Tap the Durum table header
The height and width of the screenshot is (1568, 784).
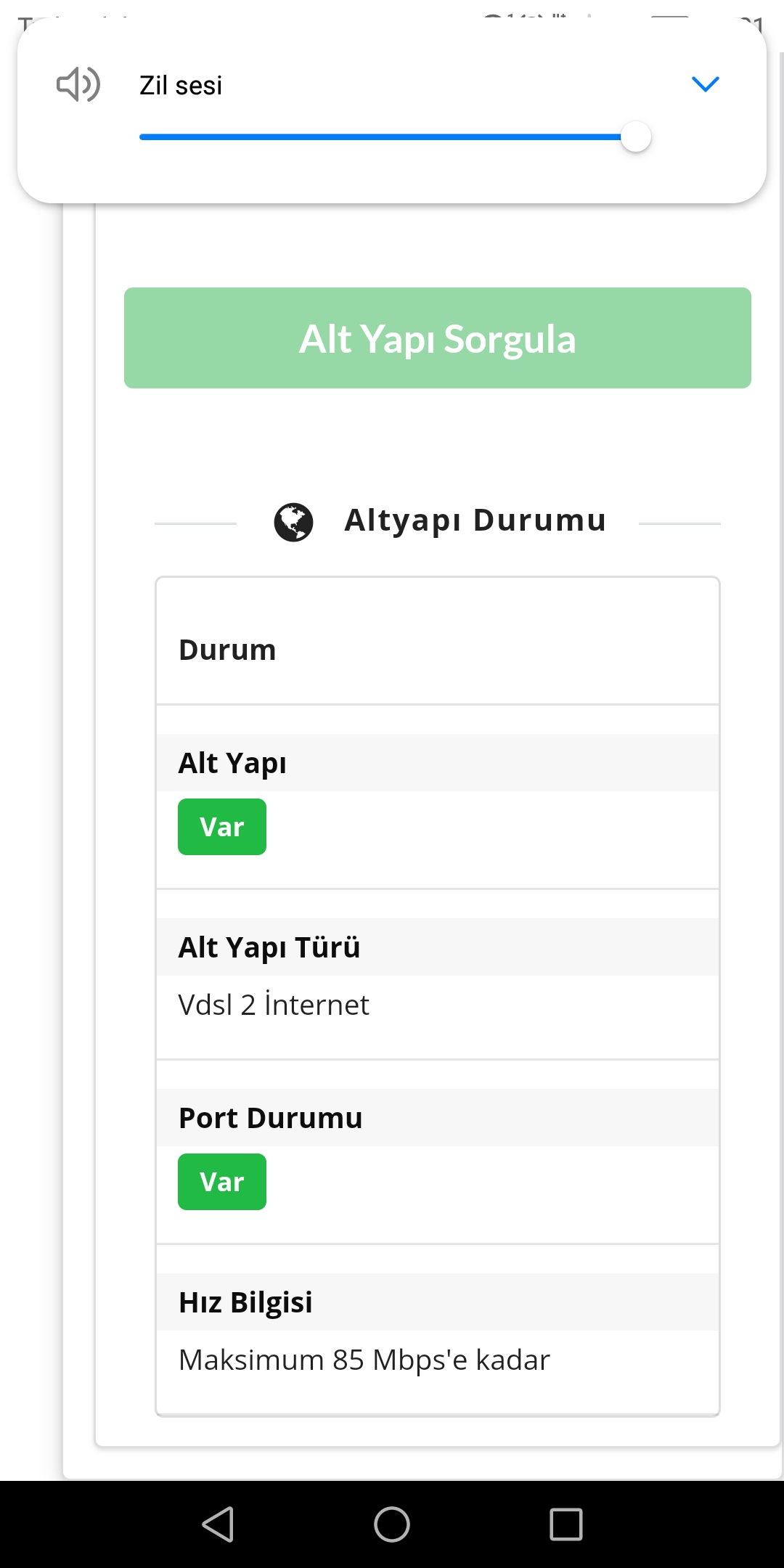click(x=227, y=650)
